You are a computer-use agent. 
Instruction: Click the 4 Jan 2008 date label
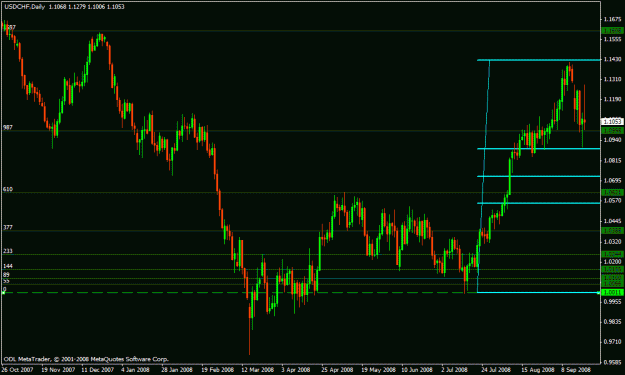(135, 370)
